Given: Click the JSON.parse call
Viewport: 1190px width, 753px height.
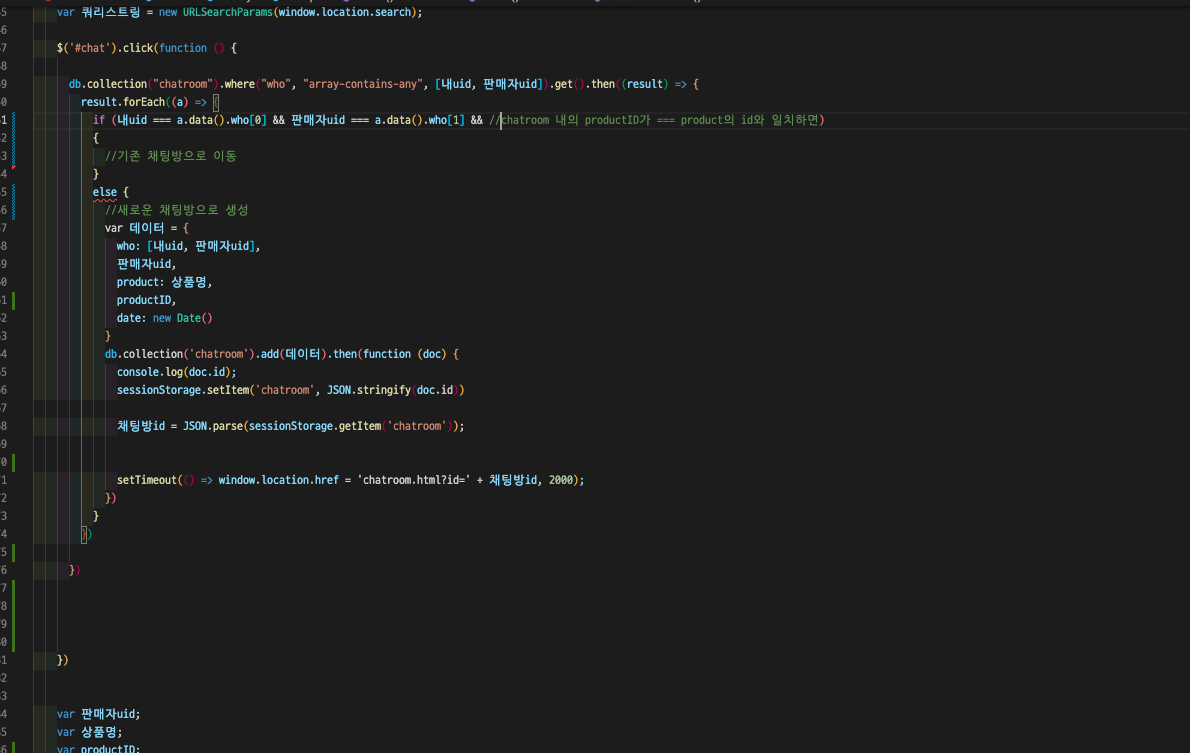Looking at the screenshot, I should tap(213, 426).
